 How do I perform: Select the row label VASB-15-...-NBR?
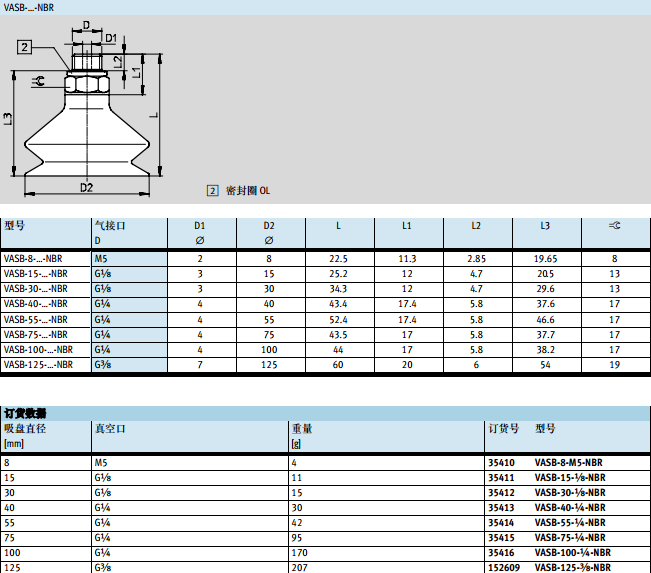click(x=35, y=274)
